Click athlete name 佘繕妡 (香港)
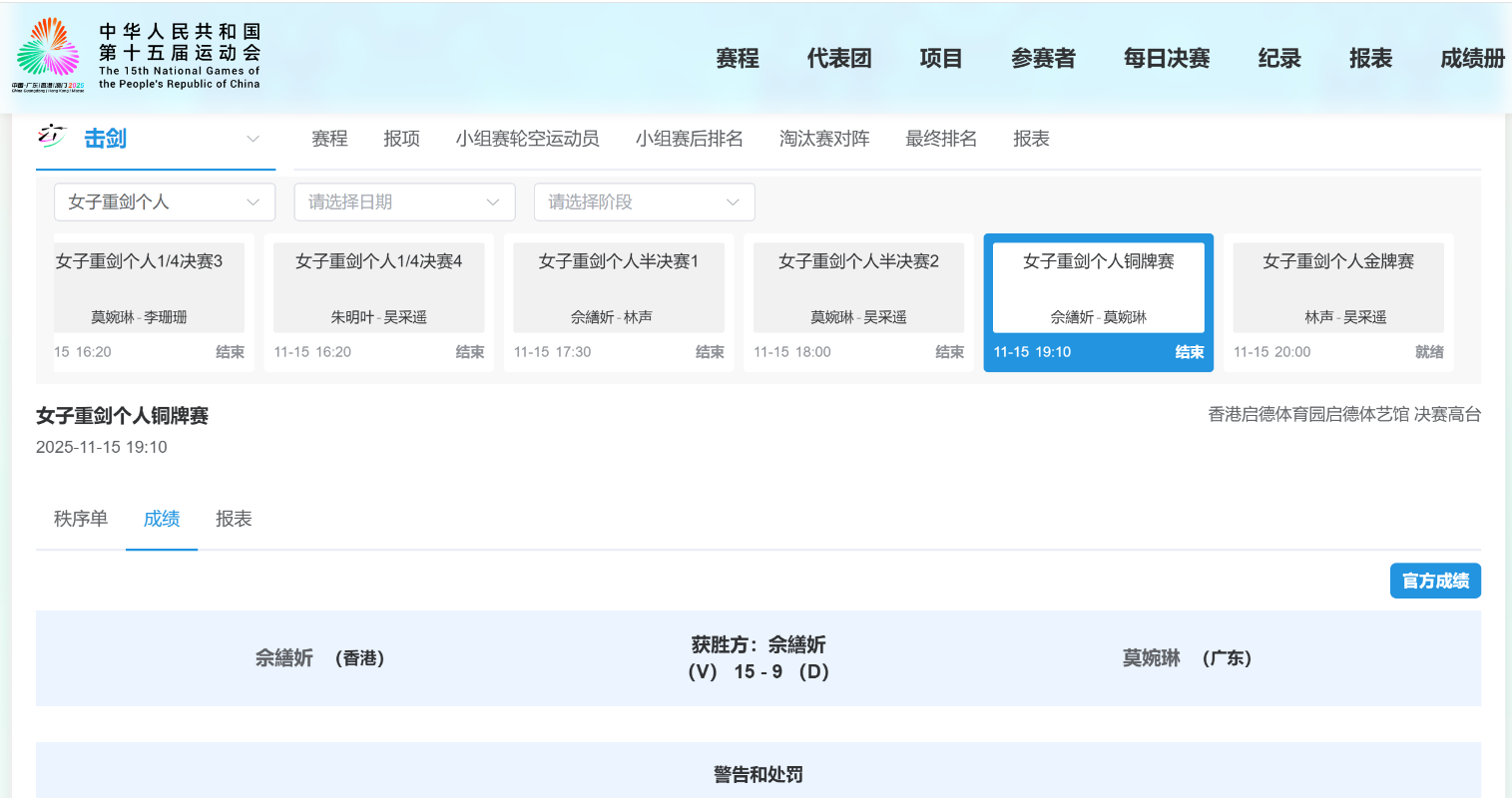Screen dimensions: 1512x798 point(284,658)
